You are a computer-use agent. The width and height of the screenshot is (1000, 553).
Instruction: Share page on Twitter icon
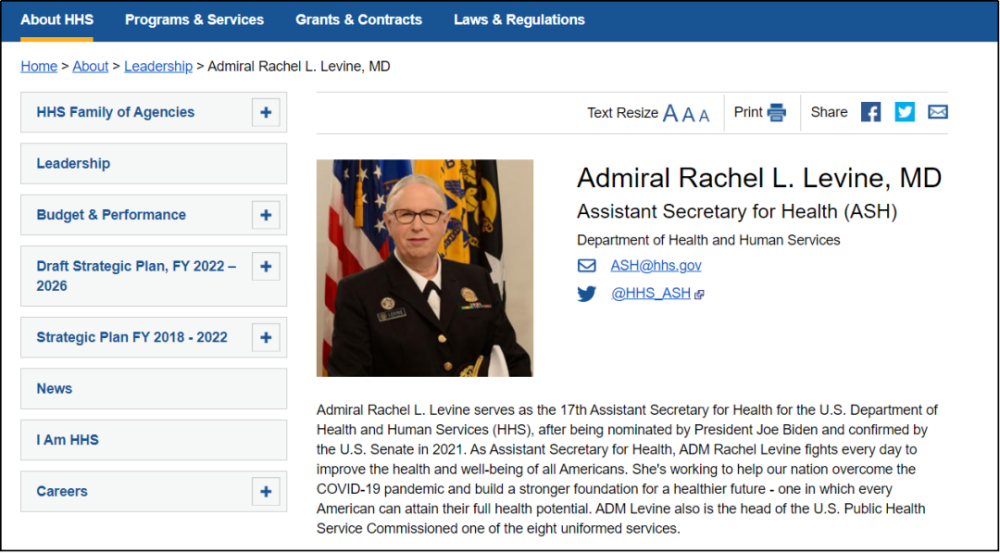pos(904,112)
